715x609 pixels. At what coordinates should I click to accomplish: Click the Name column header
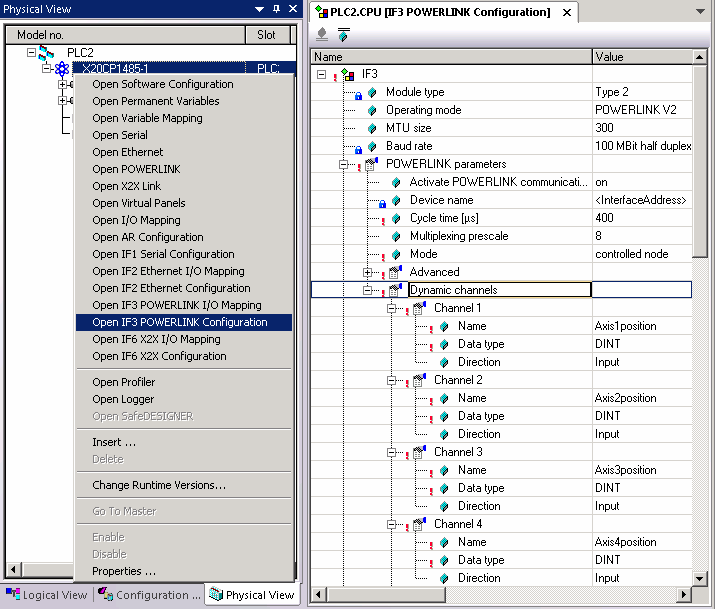[x=451, y=57]
